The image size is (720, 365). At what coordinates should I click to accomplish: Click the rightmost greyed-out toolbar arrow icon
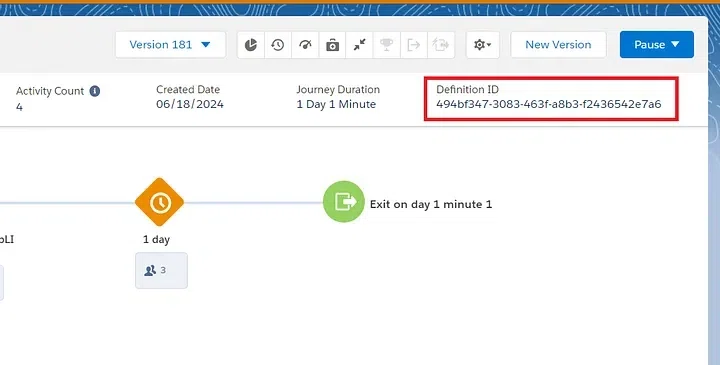[441, 45]
